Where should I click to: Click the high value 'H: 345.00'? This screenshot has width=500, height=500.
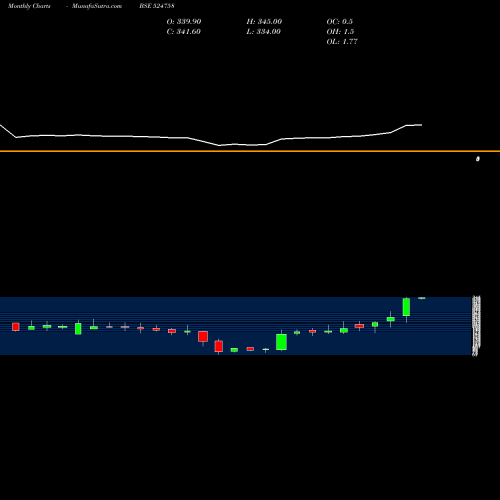point(264,22)
